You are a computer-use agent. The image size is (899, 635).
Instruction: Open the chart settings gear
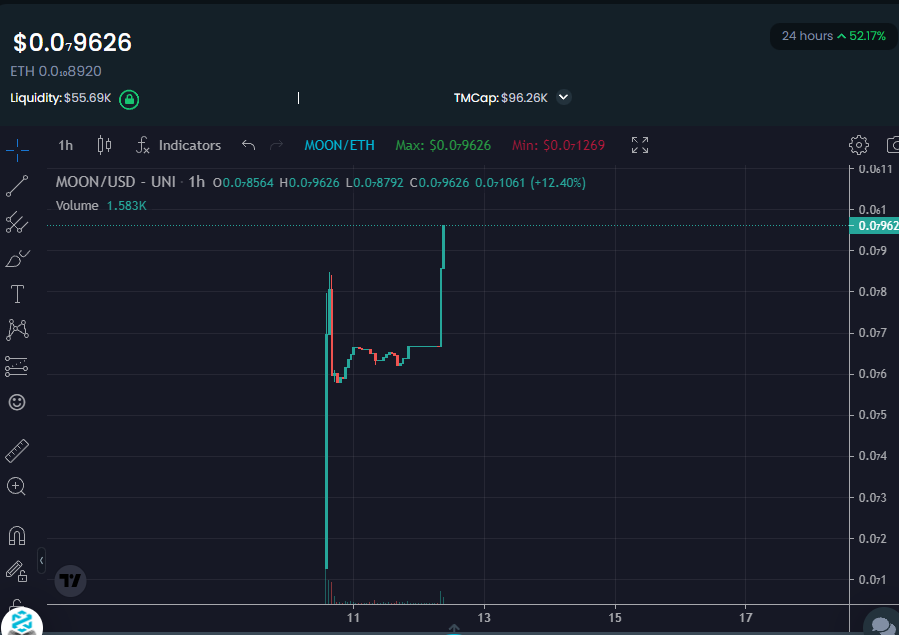[x=858, y=145]
